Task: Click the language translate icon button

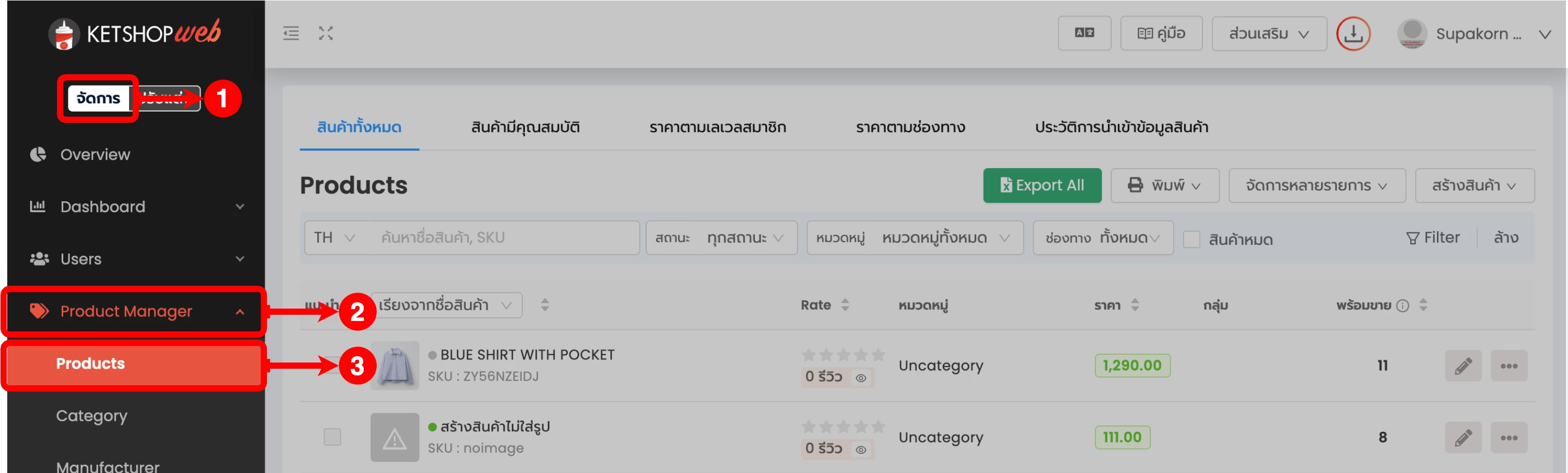Action: (x=1084, y=34)
